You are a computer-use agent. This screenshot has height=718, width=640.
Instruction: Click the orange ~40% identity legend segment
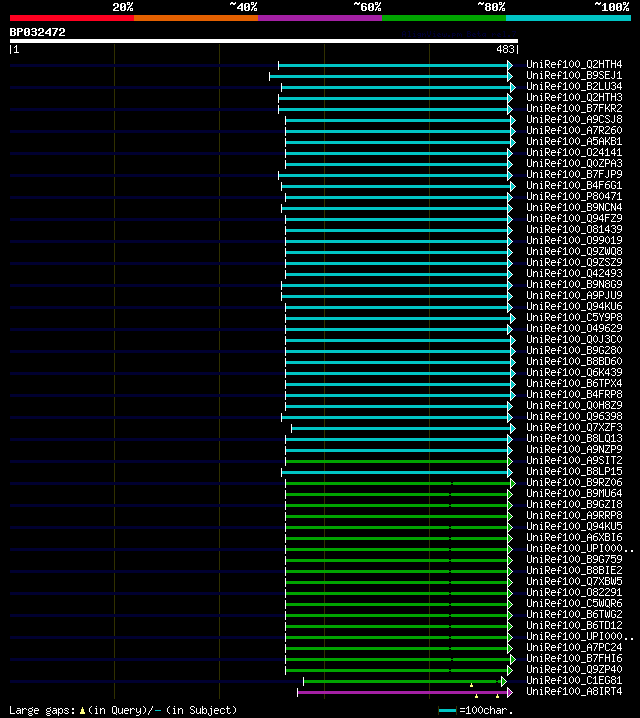(x=196, y=18)
